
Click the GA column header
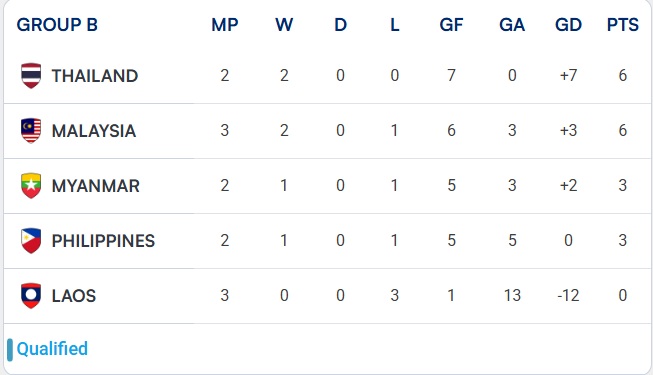pos(512,25)
